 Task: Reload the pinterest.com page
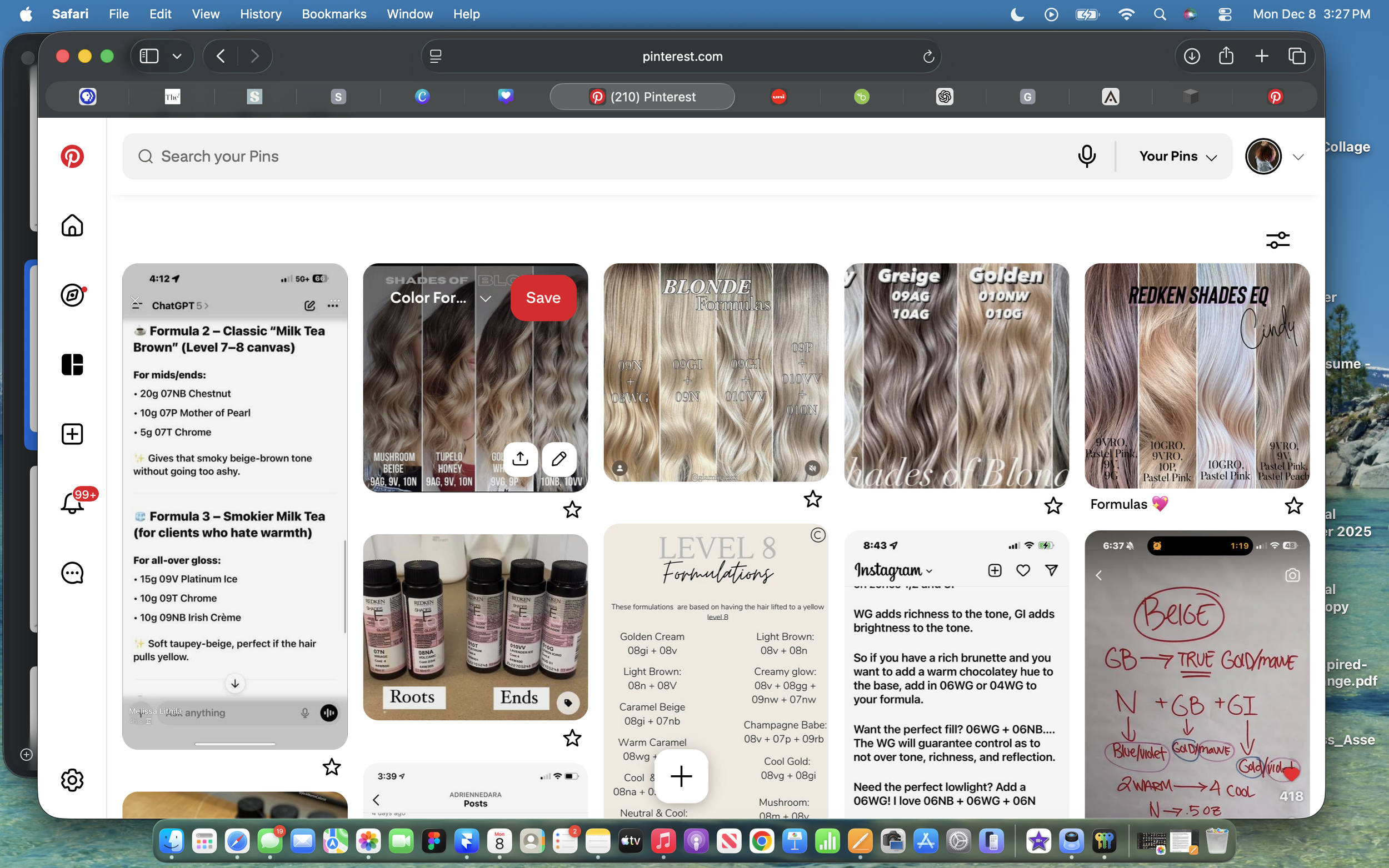[928, 56]
